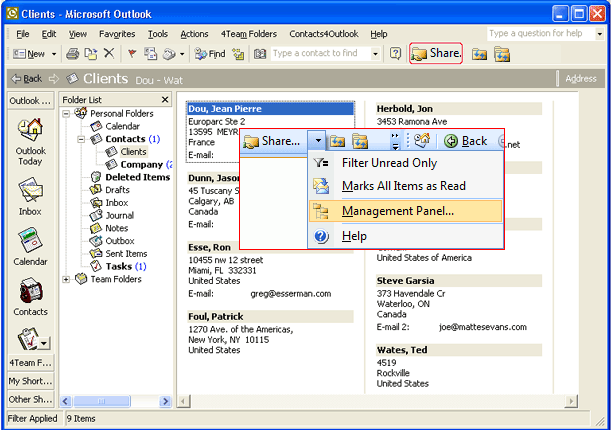This screenshot has width=611, height=430.
Task: Select Inbox folder in Folder List
Action: 117,203
